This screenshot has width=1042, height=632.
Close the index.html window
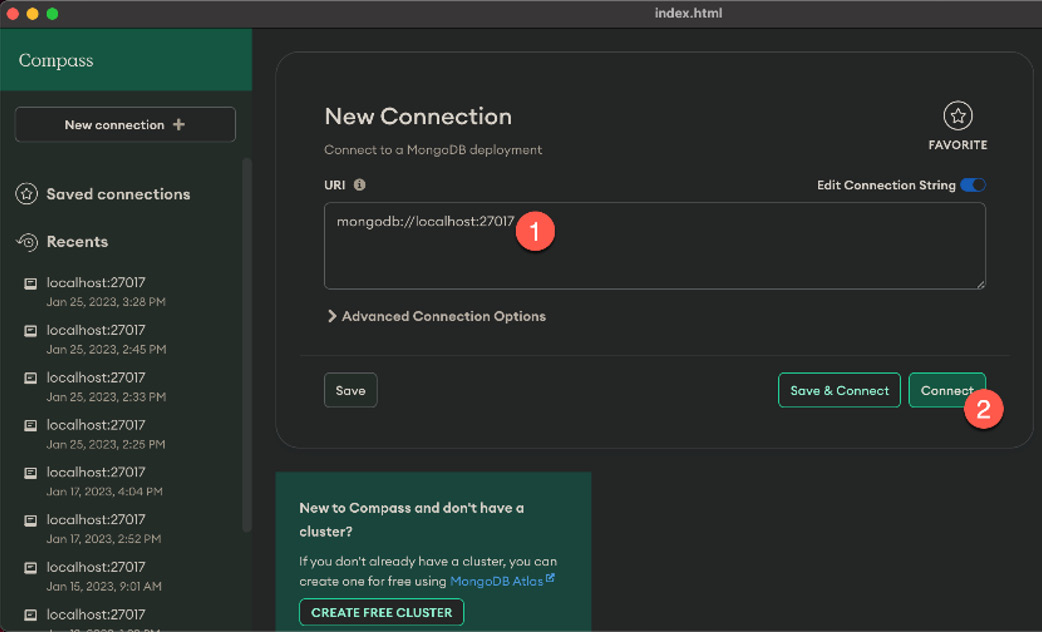13,13
